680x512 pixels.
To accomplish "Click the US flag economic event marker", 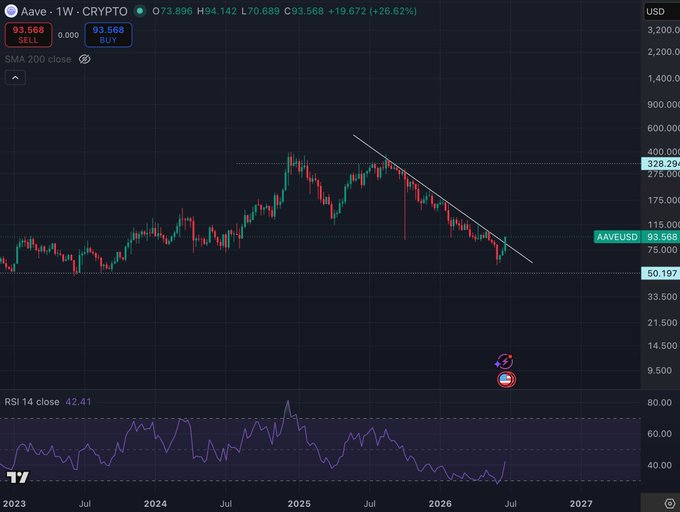I will 506,380.
